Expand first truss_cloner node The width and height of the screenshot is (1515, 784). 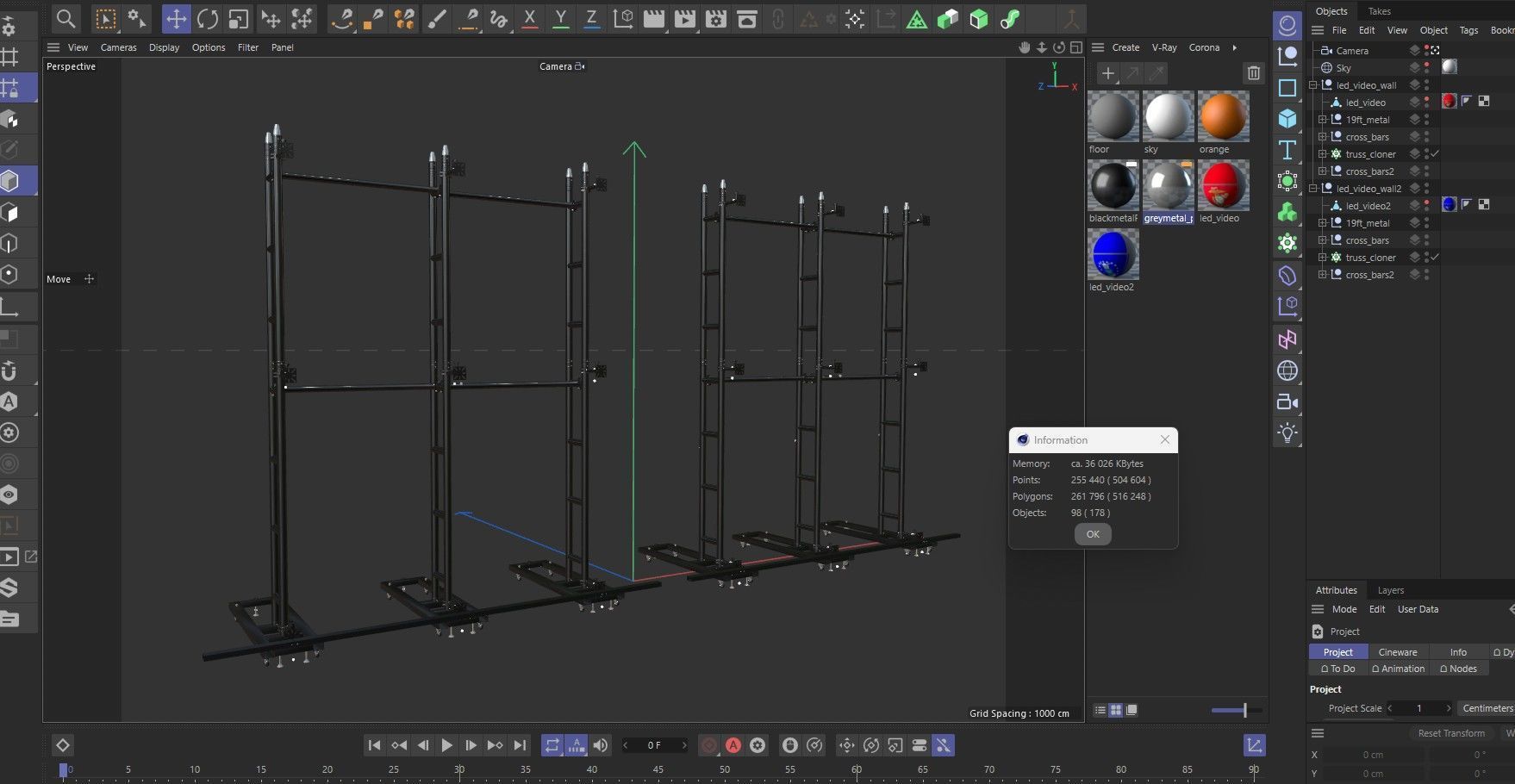[x=1322, y=154]
